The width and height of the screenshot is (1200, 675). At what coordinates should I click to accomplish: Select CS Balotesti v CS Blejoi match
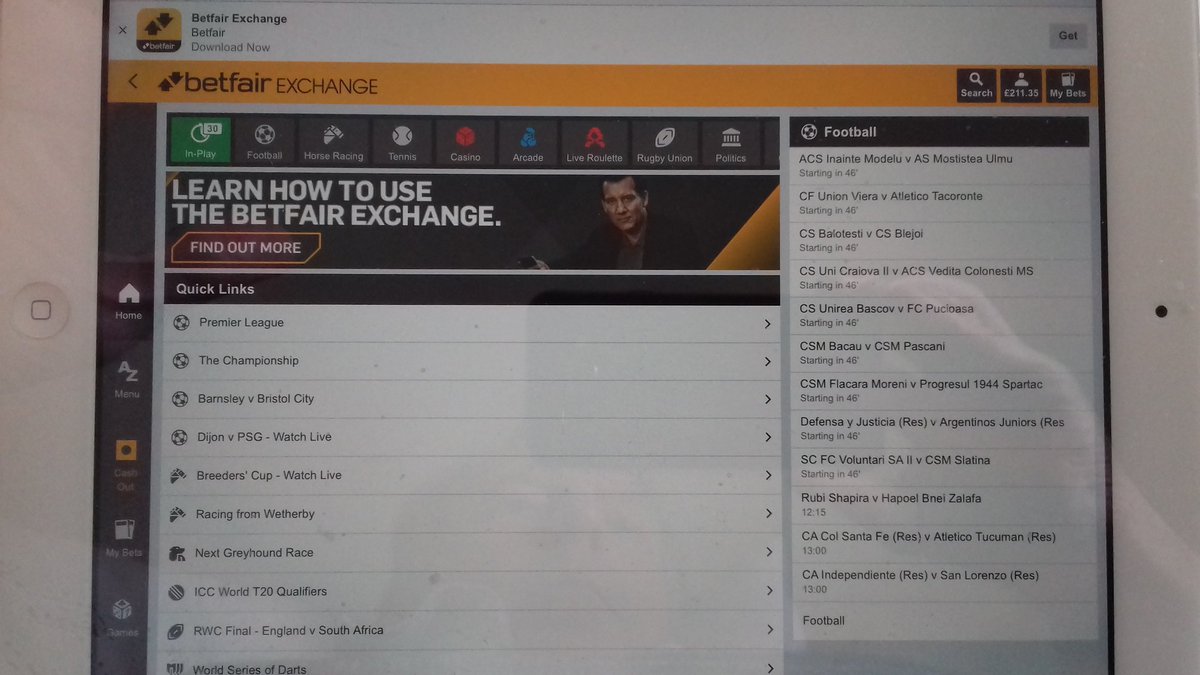tap(940, 240)
